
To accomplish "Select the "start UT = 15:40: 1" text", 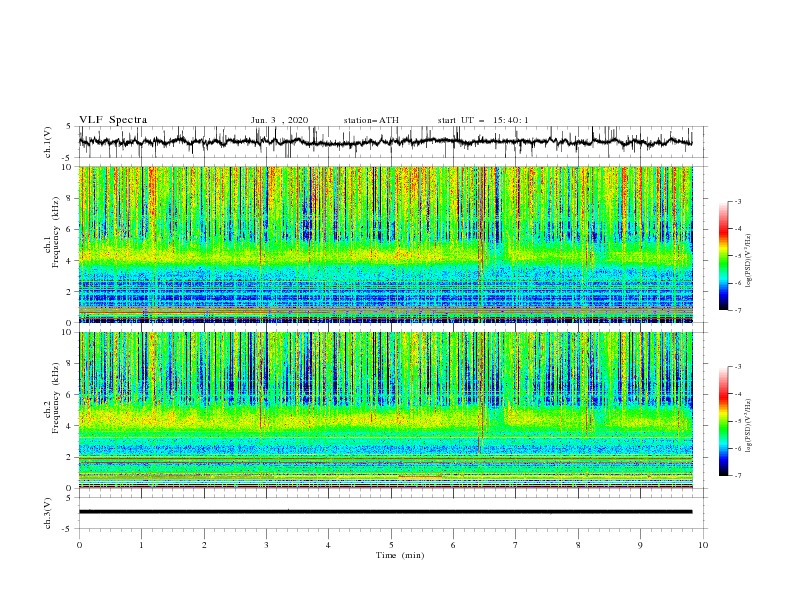I will pyautogui.click(x=483, y=120).
